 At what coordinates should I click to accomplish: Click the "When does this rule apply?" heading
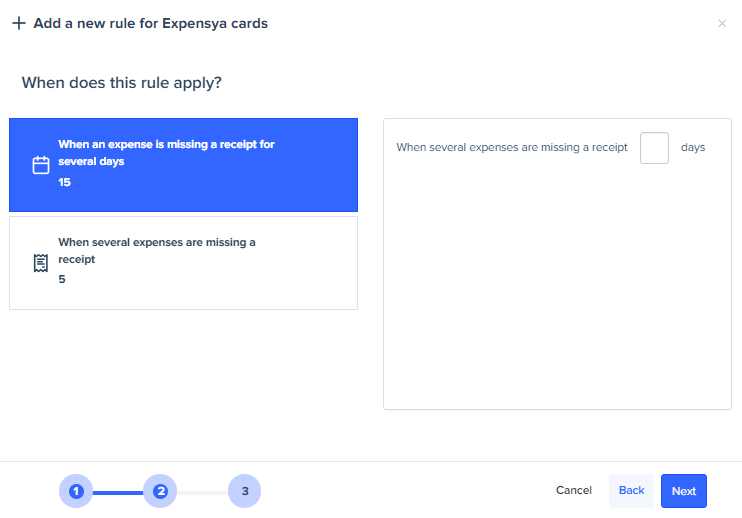121,82
